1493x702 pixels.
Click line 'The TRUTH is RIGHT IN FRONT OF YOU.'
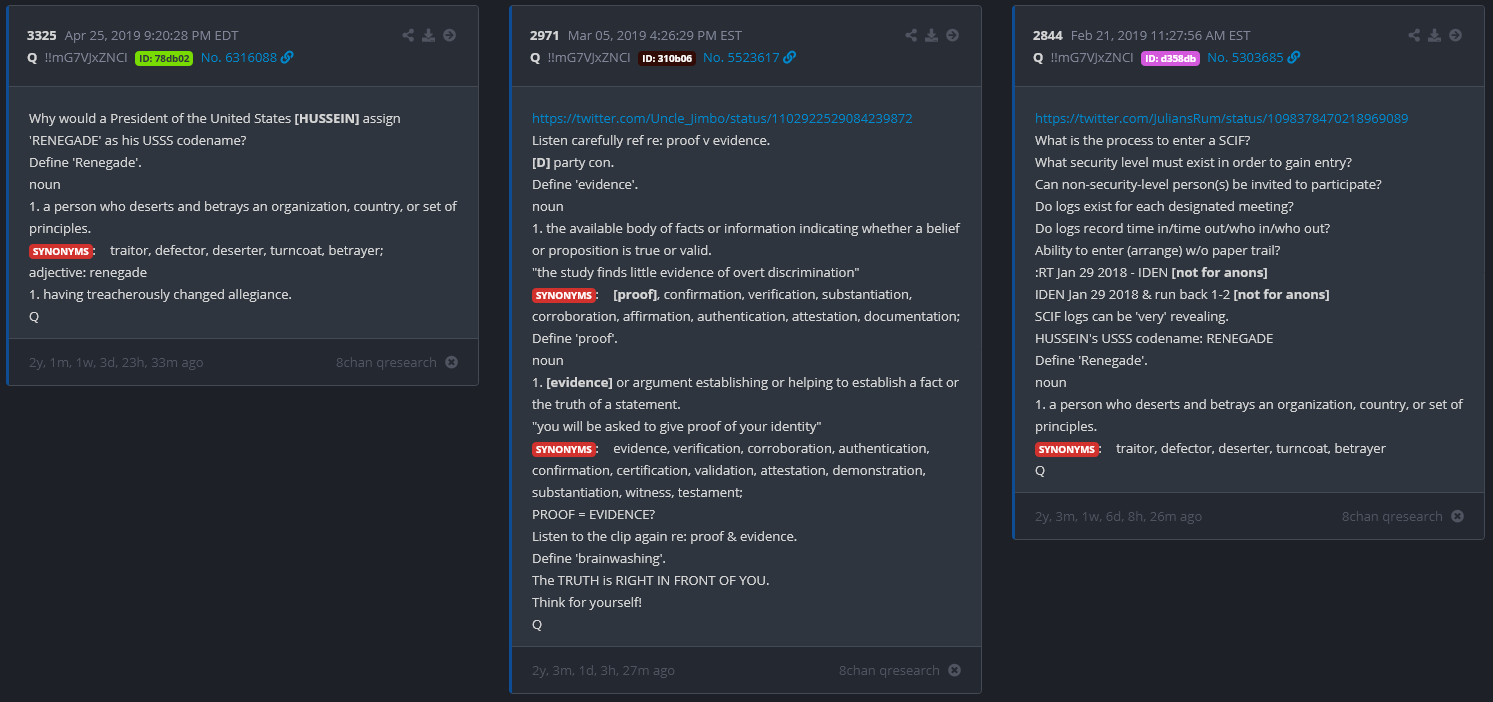tap(651, 581)
